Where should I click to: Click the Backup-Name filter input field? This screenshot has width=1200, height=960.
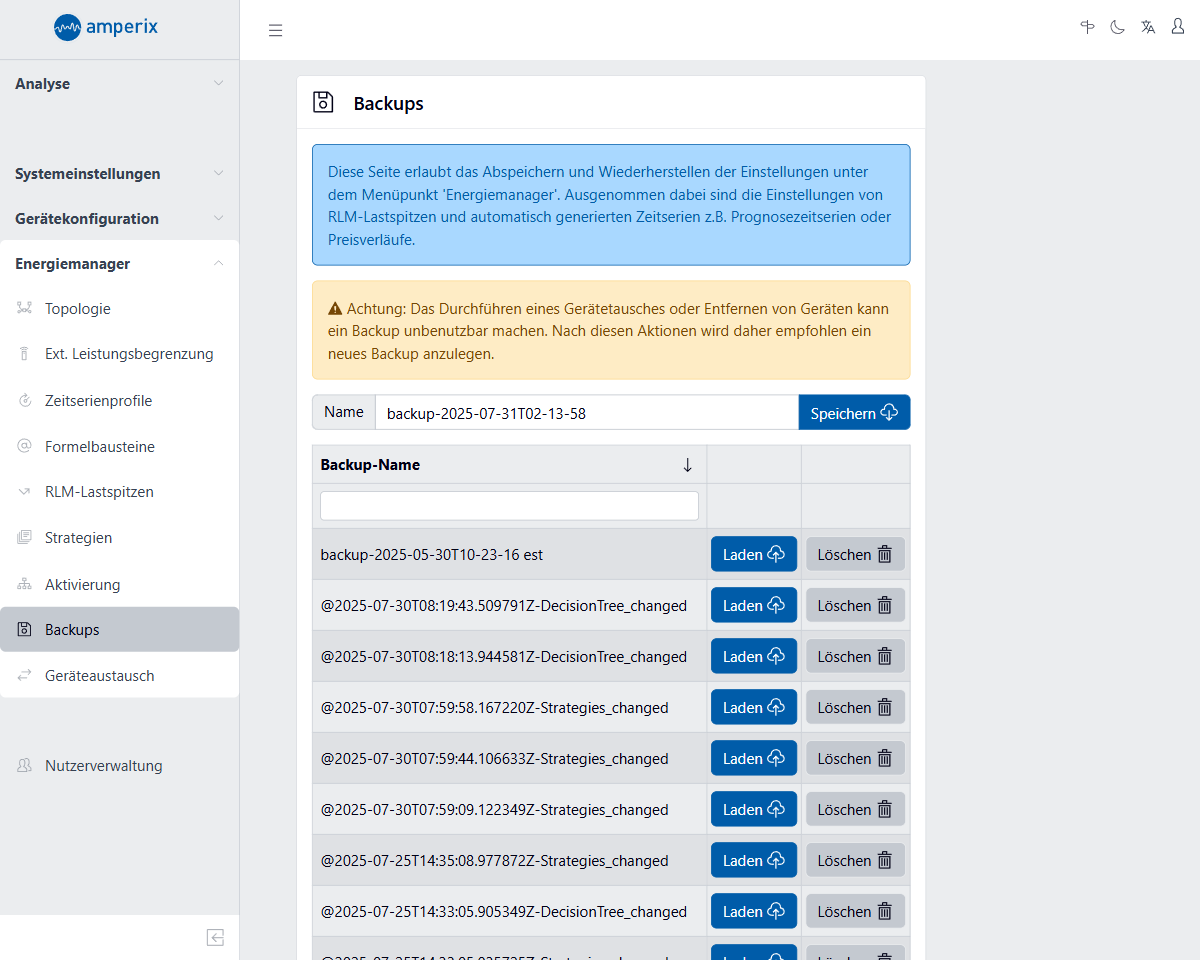pos(509,506)
